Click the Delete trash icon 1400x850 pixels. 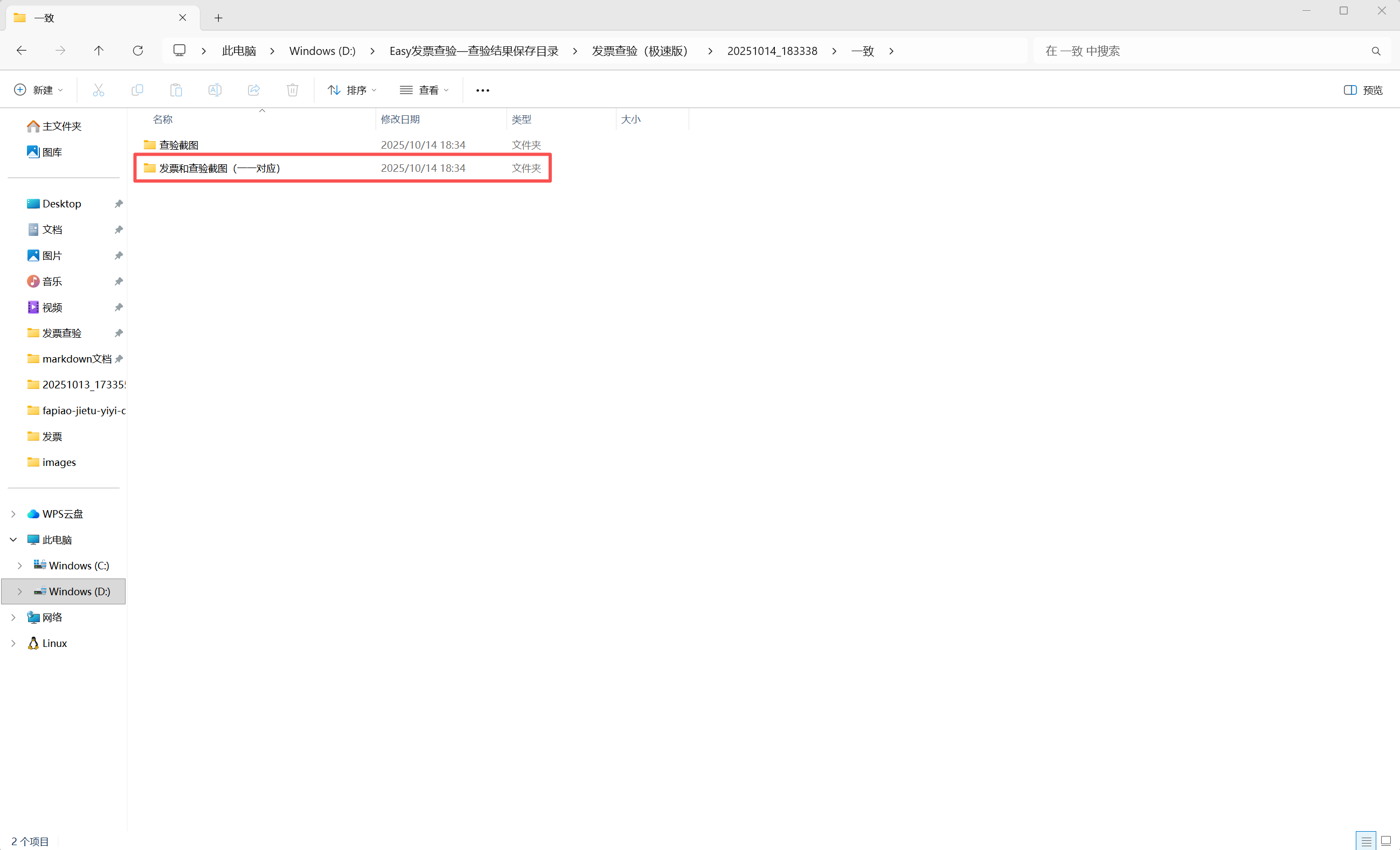click(x=293, y=90)
